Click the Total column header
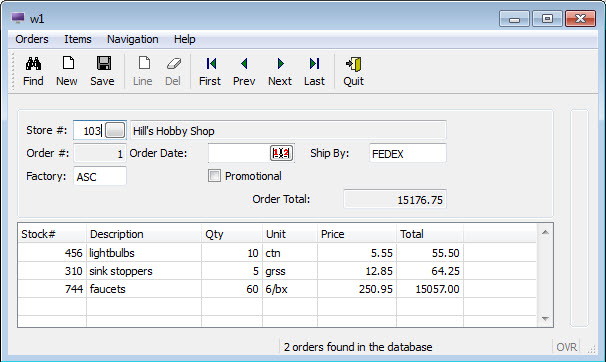 [430, 234]
